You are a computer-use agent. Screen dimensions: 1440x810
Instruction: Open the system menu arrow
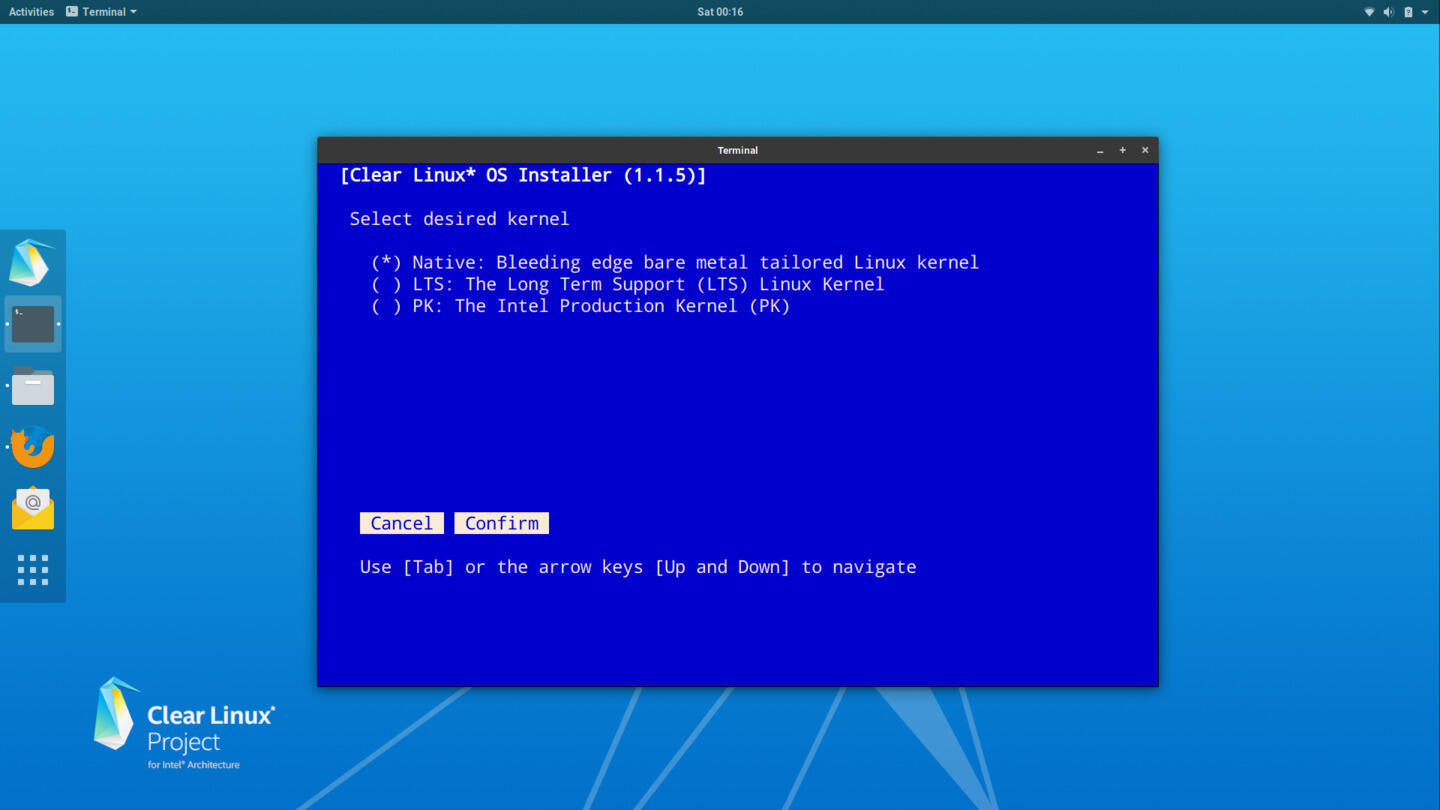(1425, 12)
